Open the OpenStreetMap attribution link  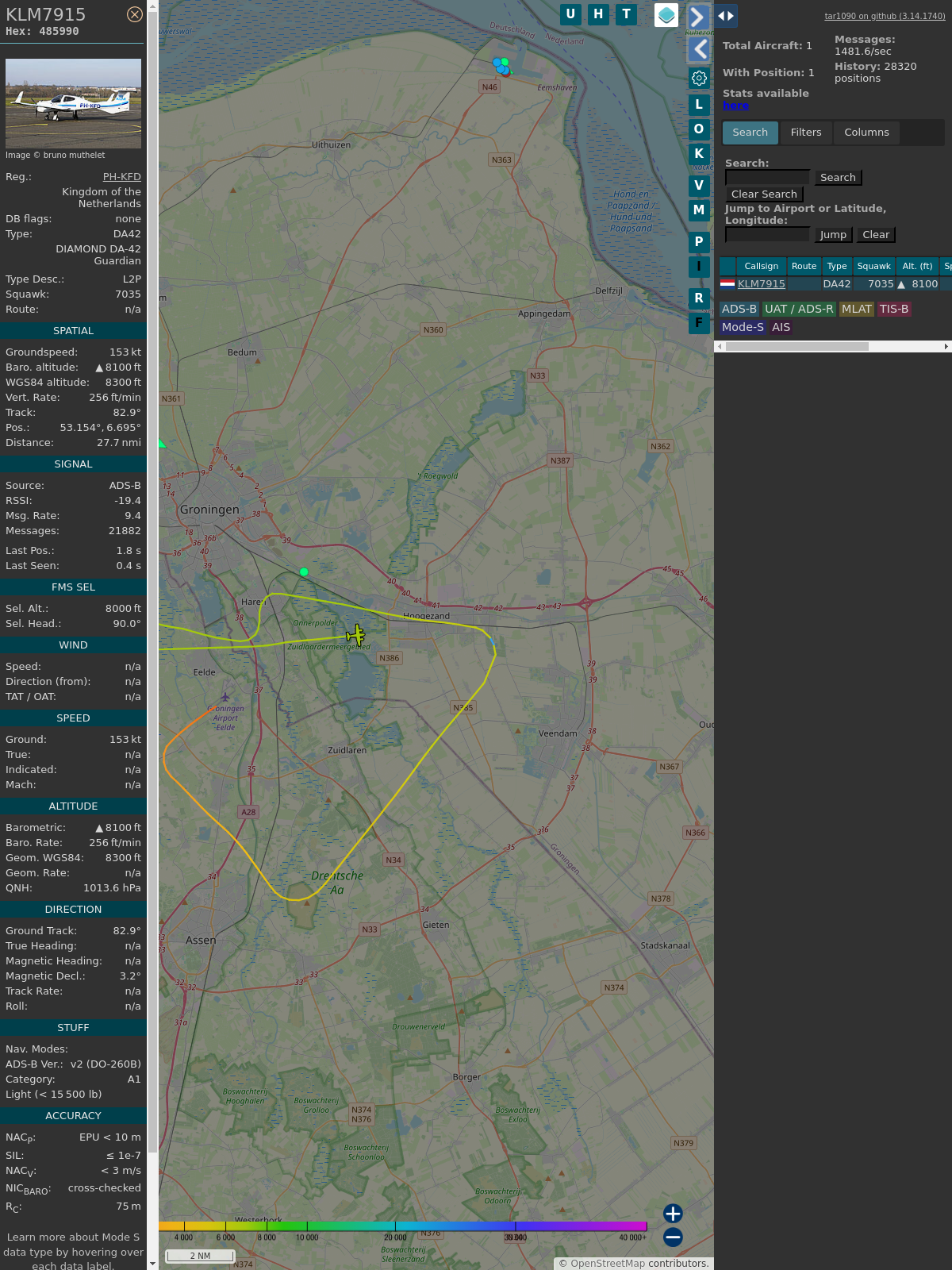click(608, 1264)
